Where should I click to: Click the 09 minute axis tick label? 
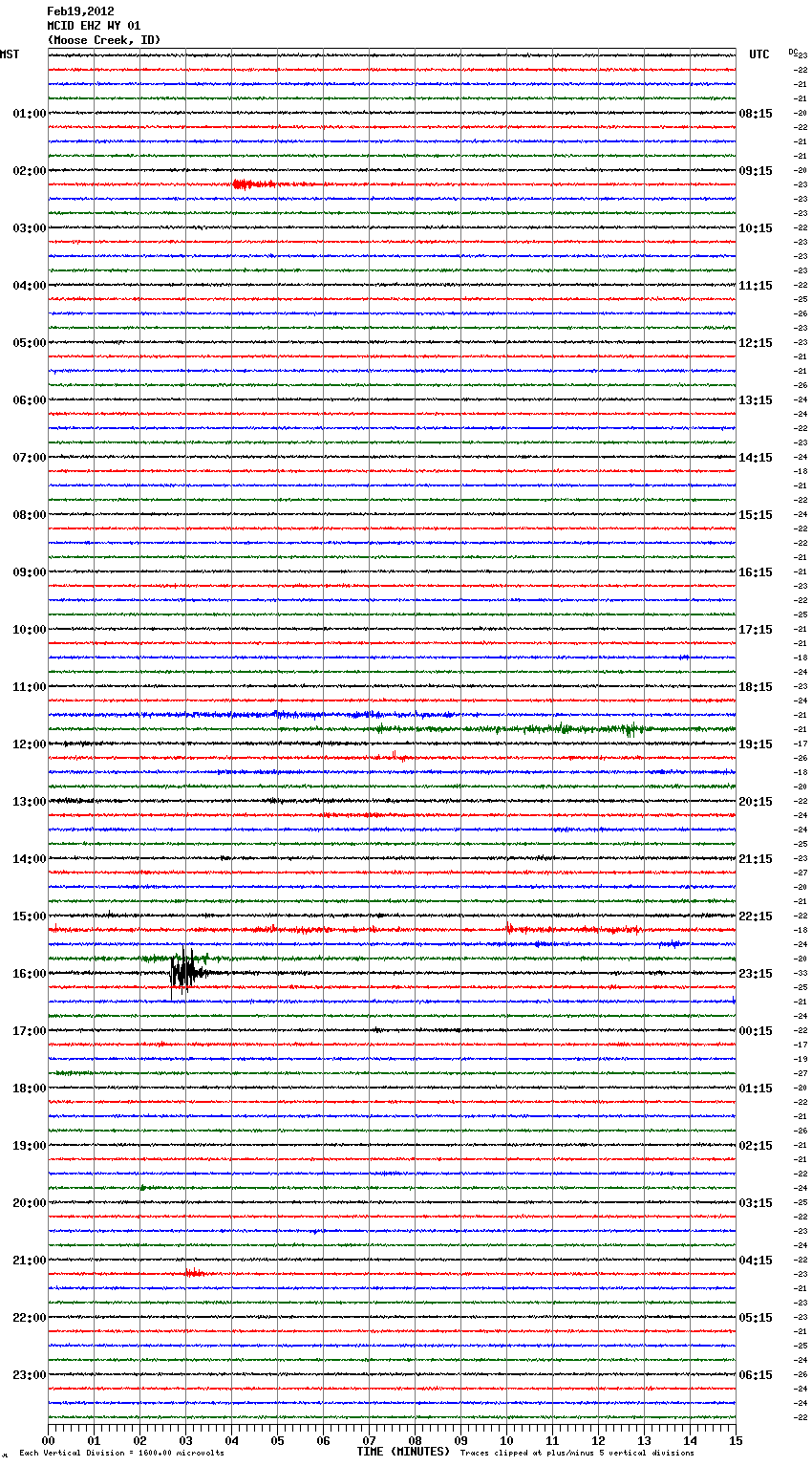[460, 1440]
